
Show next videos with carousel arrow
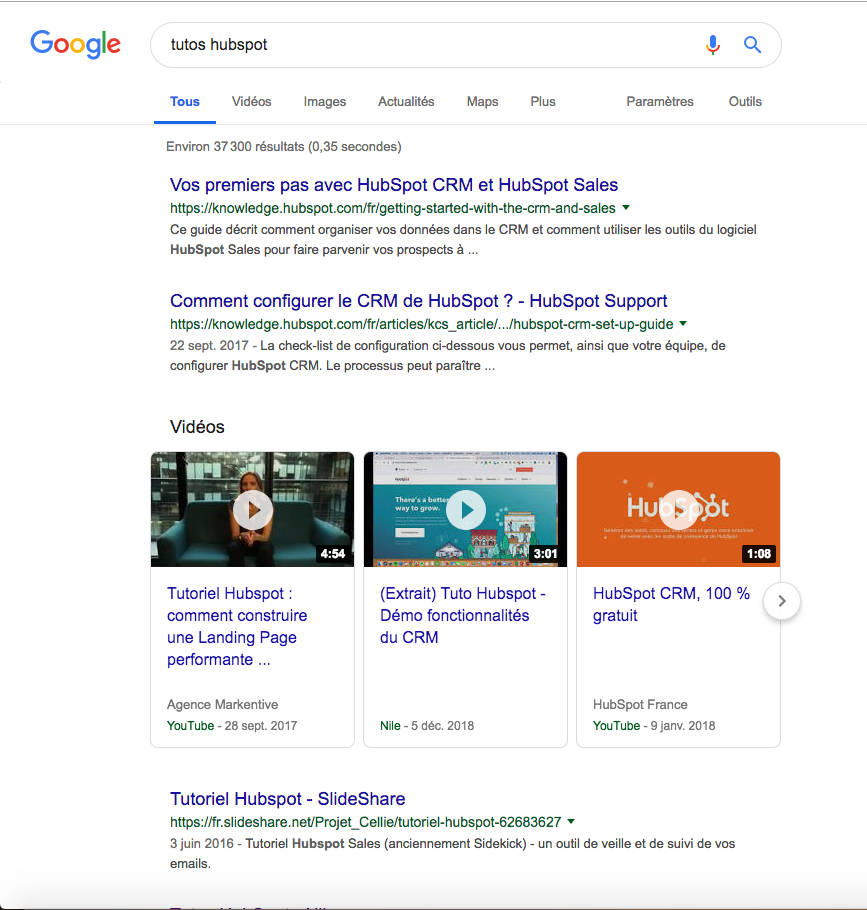click(x=782, y=601)
